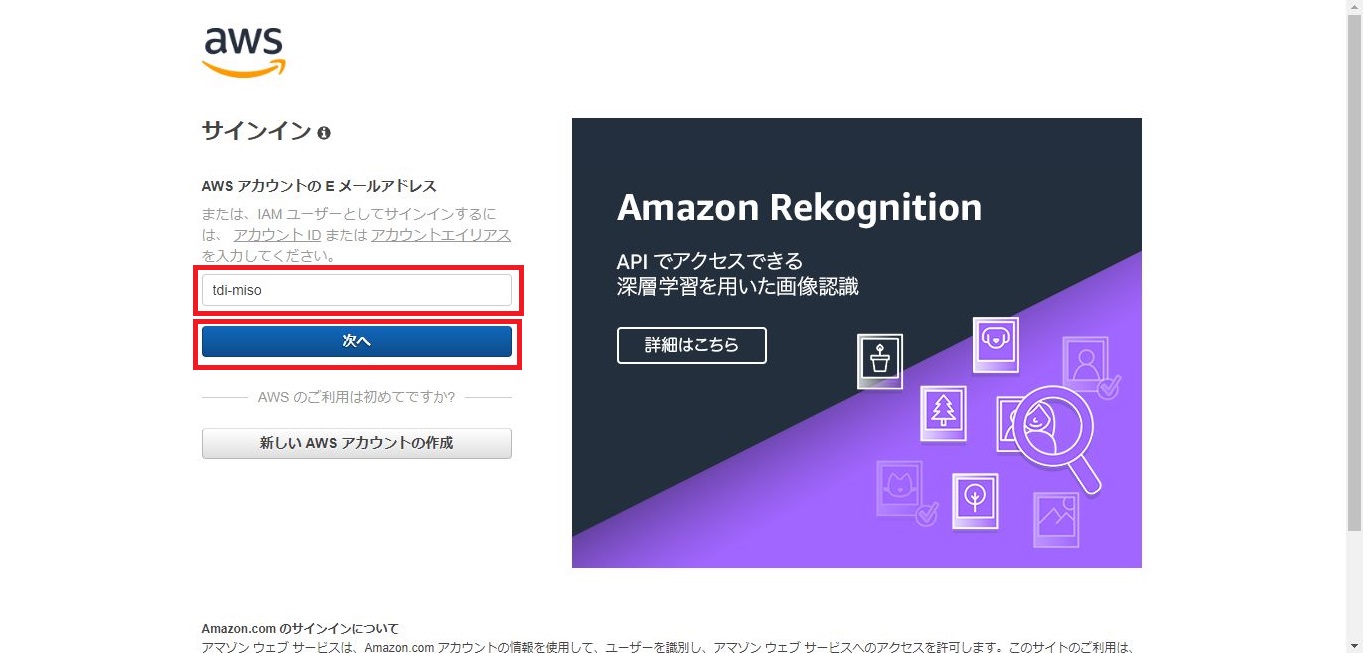
Task: Click the scrollbar down arrow
Action: point(1354,644)
